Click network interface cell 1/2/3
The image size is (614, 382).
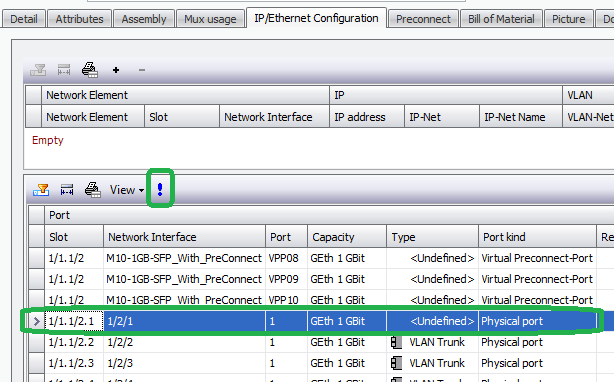(184, 363)
